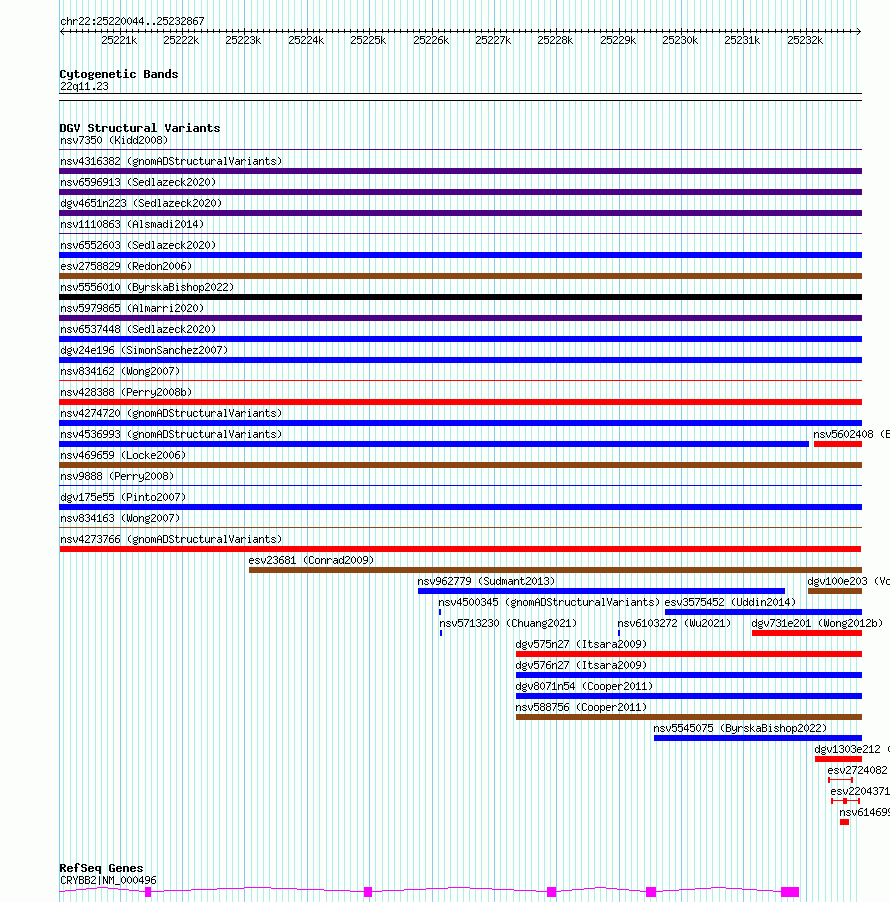Click the 22q11.23 band label
The width and height of the screenshot is (890, 902).
click(84, 86)
